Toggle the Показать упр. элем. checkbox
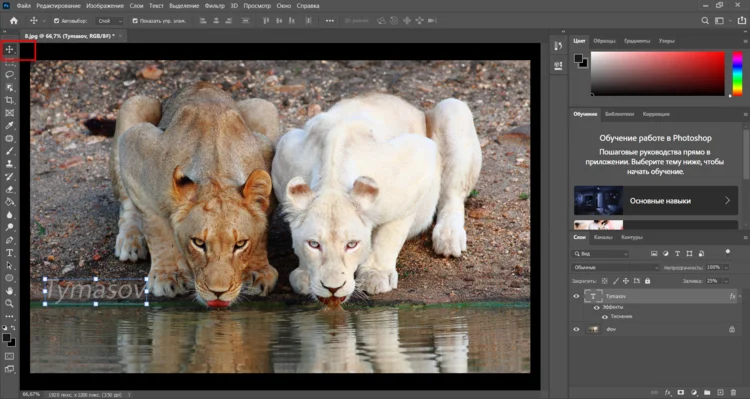The image size is (750, 399). click(x=135, y=21)
